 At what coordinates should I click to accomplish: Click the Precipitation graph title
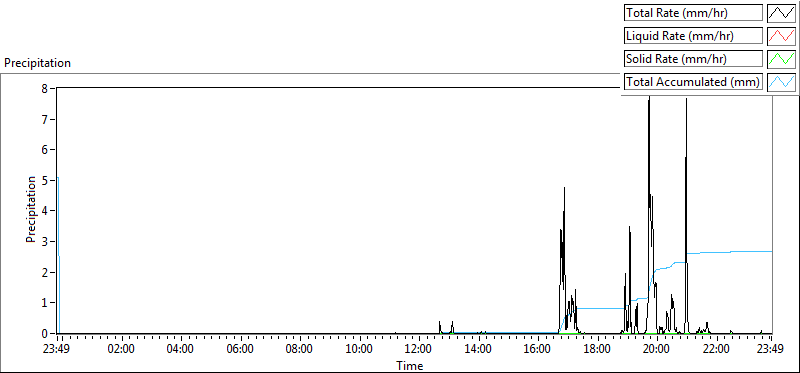point(37,63)
